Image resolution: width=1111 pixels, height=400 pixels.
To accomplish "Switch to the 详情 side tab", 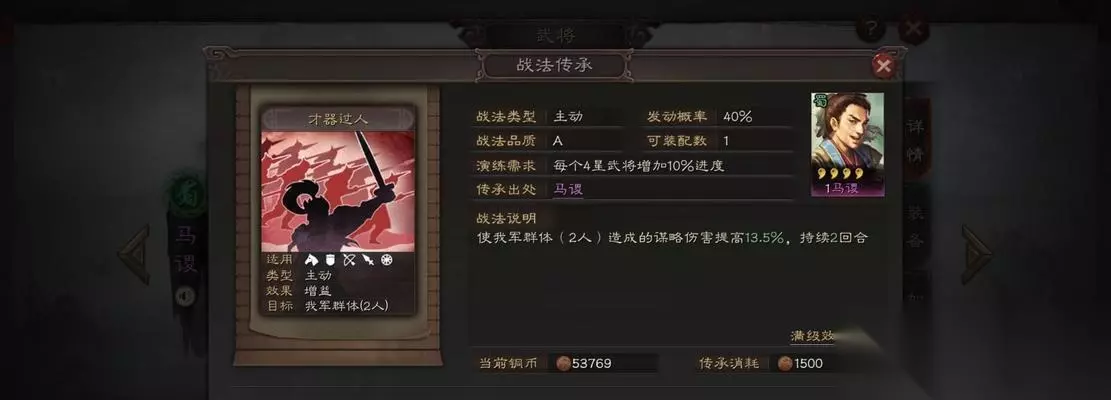I will [915, 140].
